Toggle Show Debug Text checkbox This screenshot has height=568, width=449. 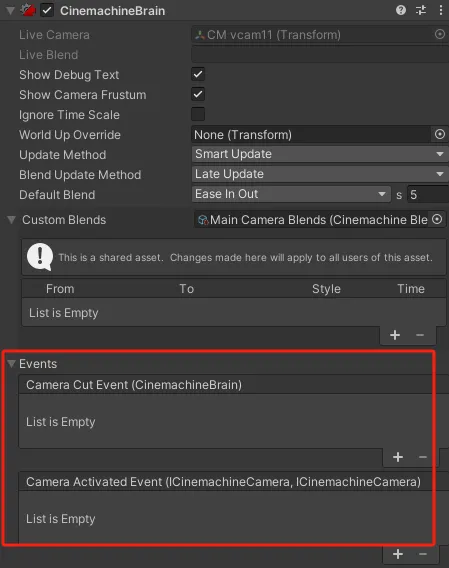pos(198,74)
